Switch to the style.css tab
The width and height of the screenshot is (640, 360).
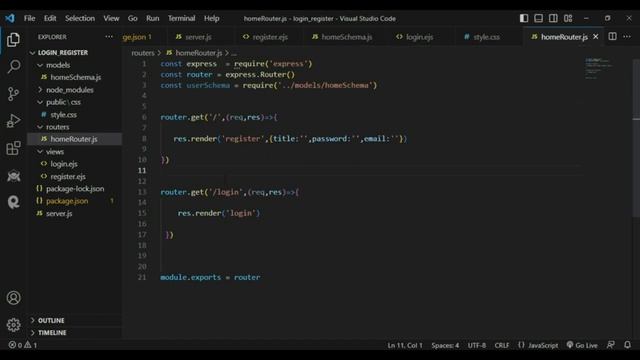click(x=486, y=37)
